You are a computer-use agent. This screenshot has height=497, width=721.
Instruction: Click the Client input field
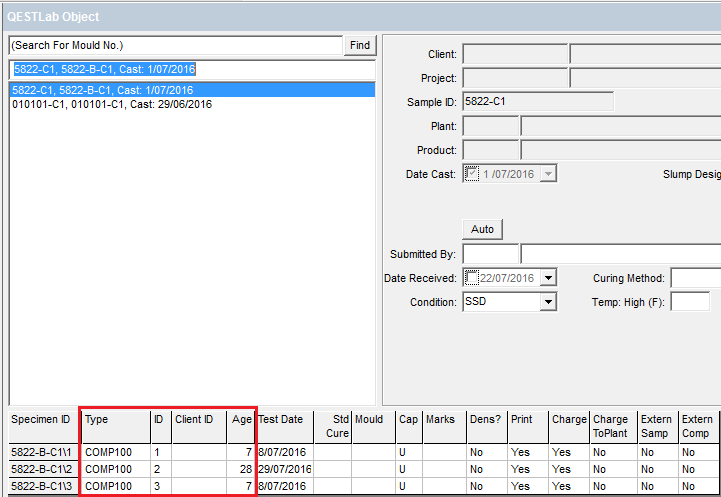pyautogui.click(x=515, y=54)
